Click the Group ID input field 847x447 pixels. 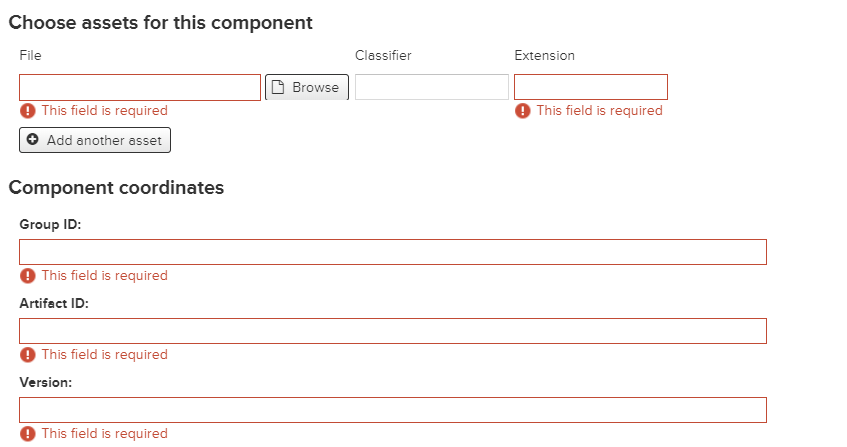click(x=393, y=252)
